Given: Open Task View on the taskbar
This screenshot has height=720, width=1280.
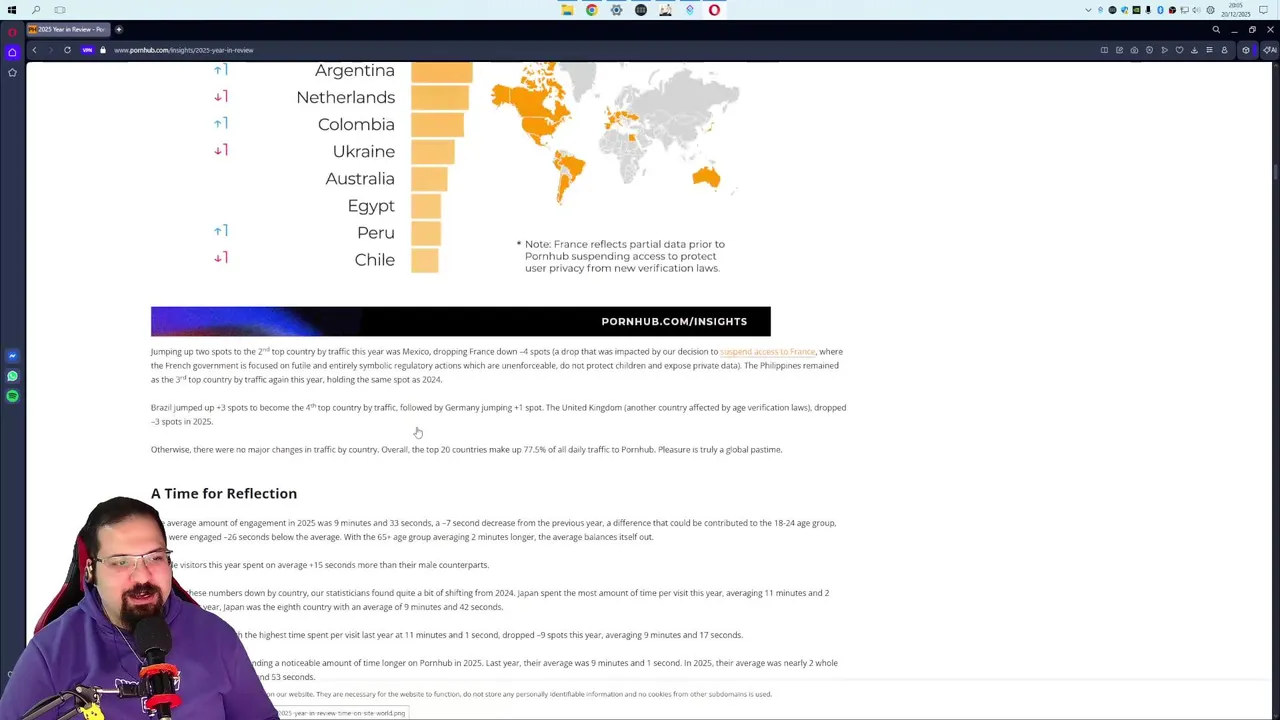Looking at the screenshot, I should [60, 10].
